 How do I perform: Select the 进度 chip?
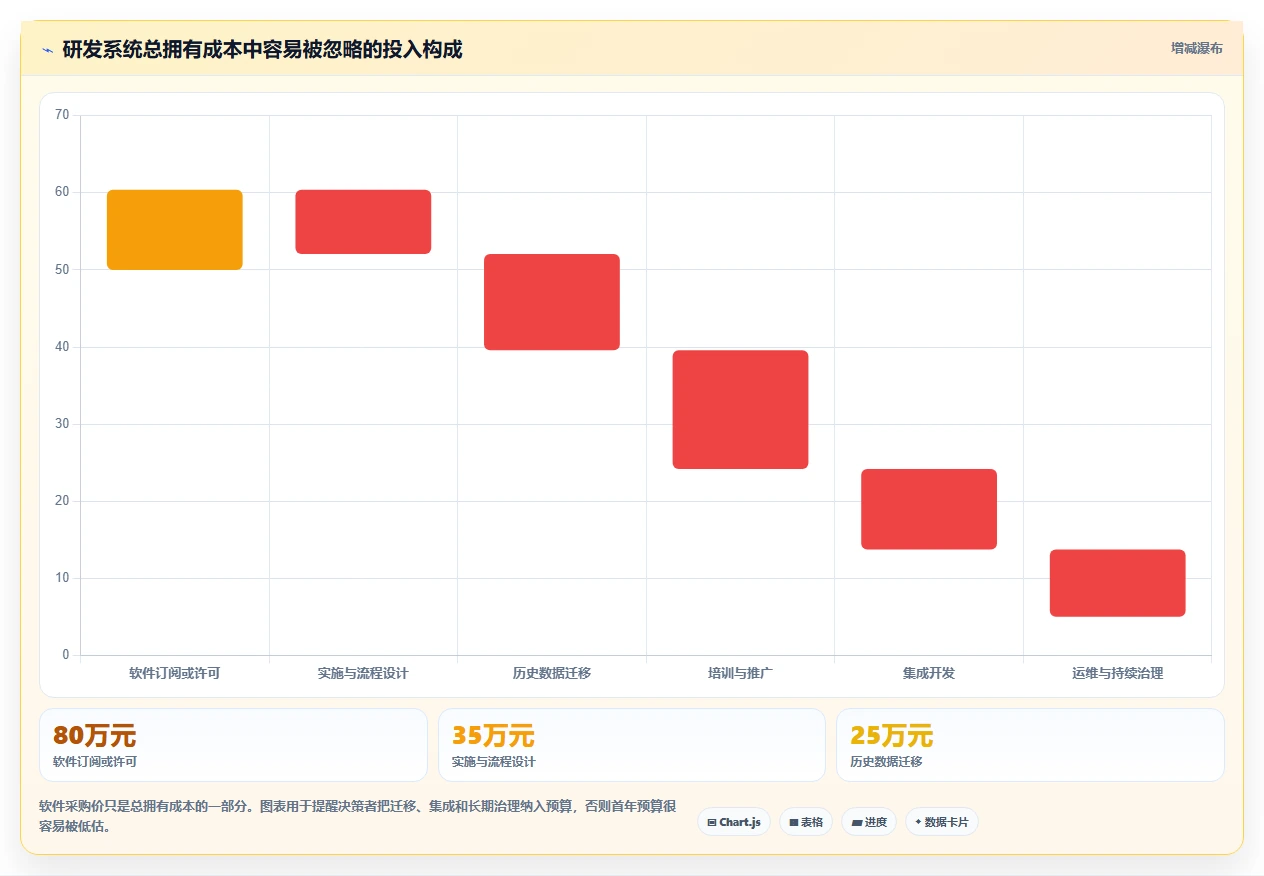(869, 822)
